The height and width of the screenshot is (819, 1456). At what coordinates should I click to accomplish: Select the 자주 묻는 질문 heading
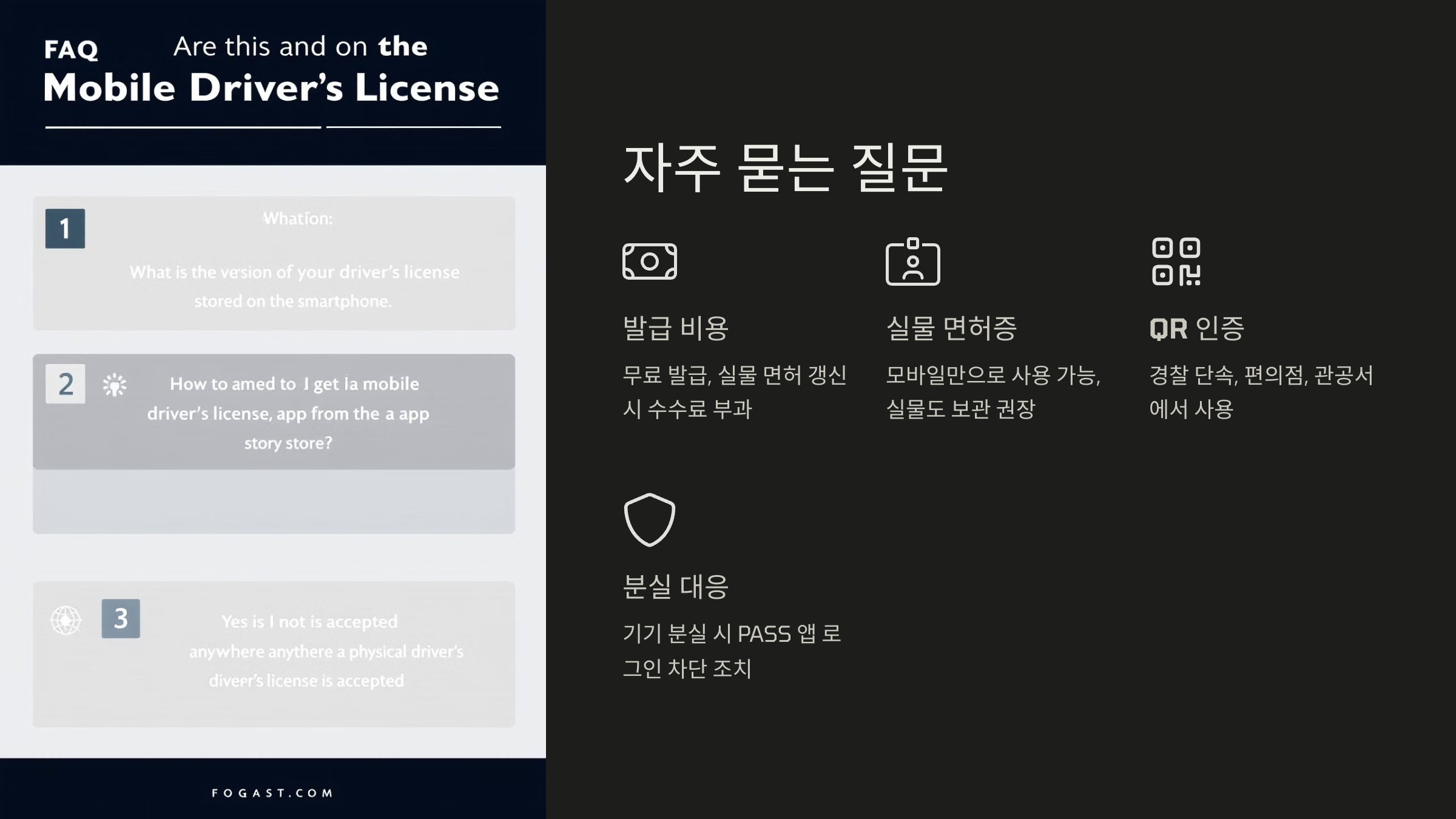click(x=785, y=168)
